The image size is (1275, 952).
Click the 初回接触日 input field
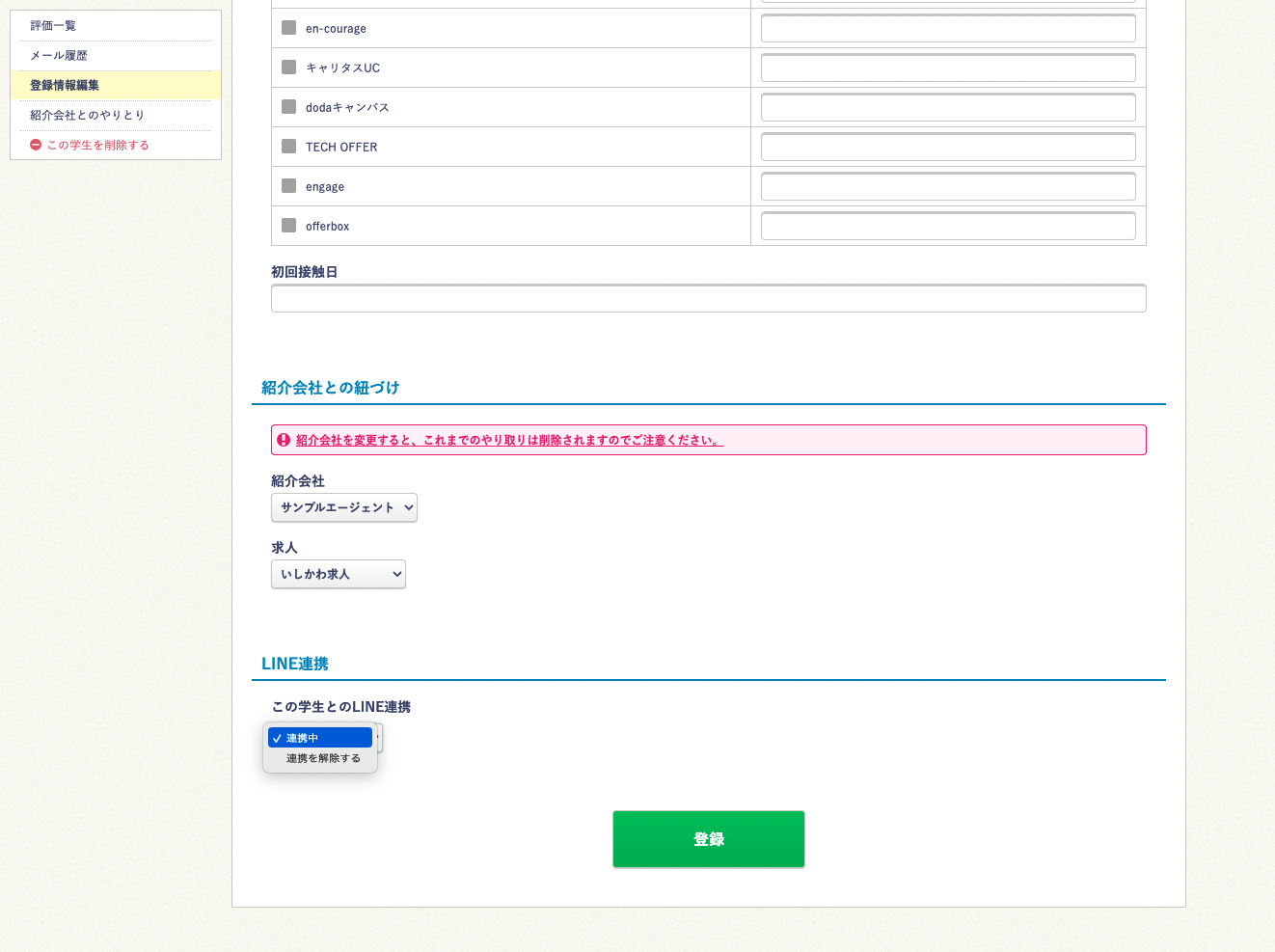(x=708, y=299)
